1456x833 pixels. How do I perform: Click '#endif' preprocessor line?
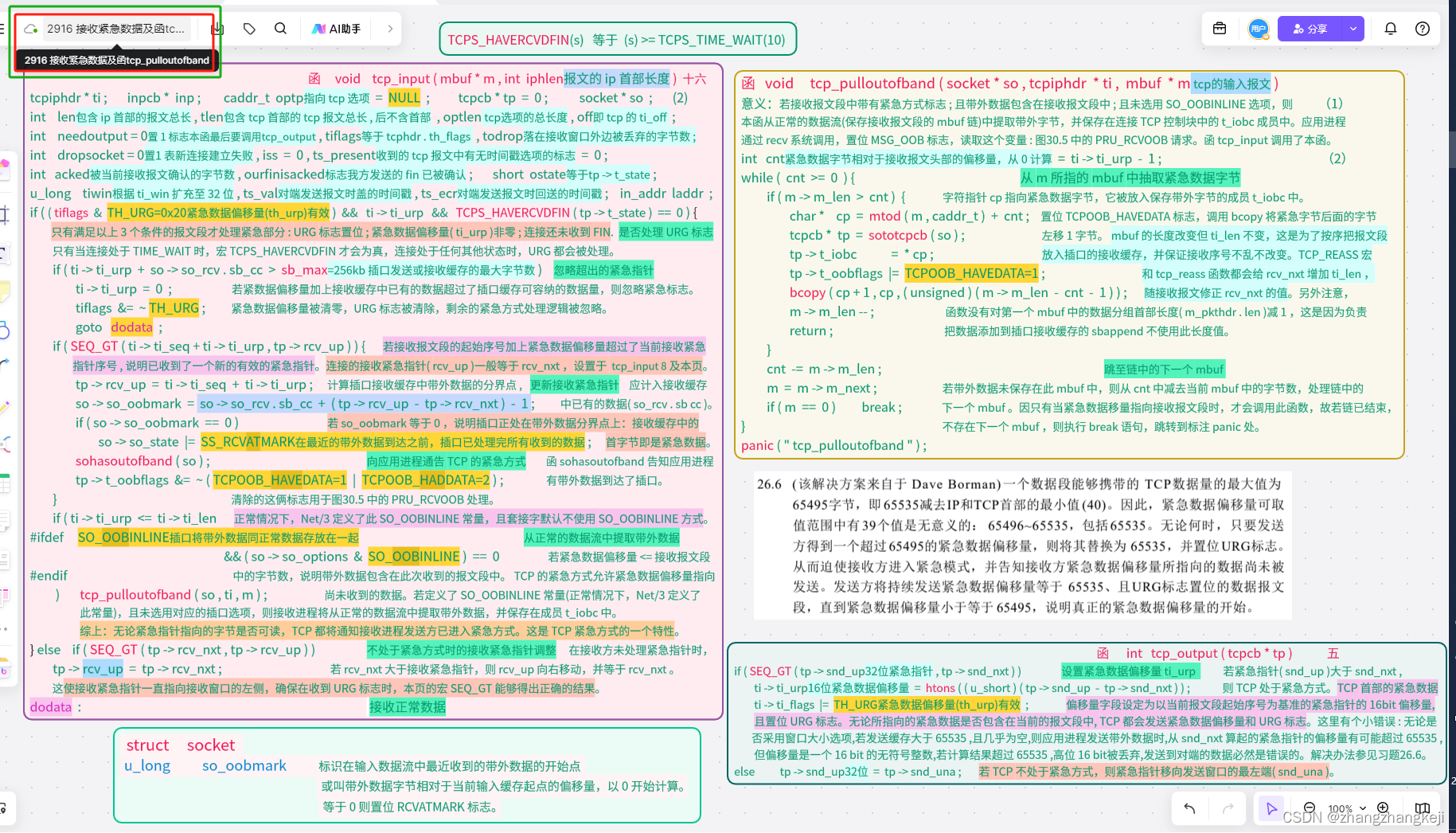[49, 576]
